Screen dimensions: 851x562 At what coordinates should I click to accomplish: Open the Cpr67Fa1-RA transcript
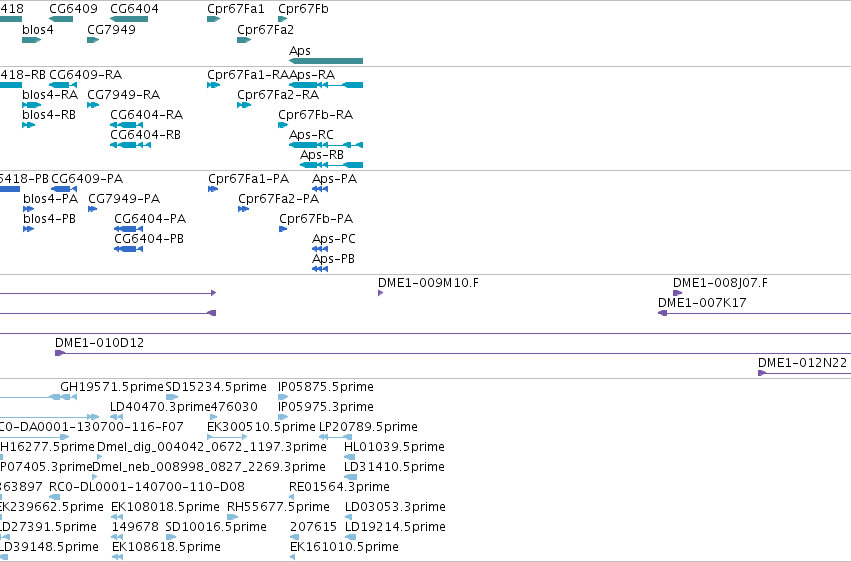[x=213, y=85]
